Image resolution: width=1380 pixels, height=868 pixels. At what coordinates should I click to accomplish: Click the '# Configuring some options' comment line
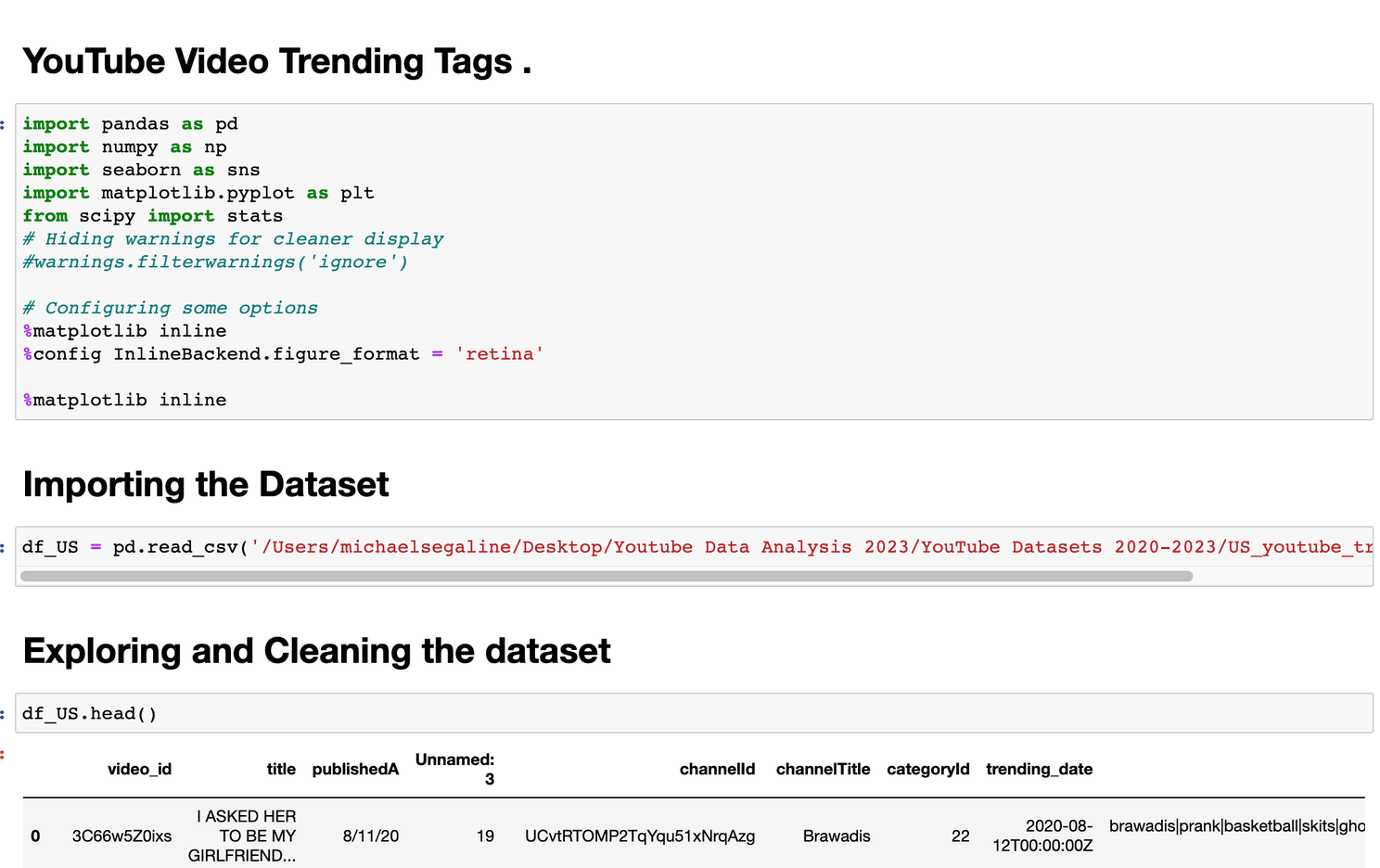[x=171, y=308]
